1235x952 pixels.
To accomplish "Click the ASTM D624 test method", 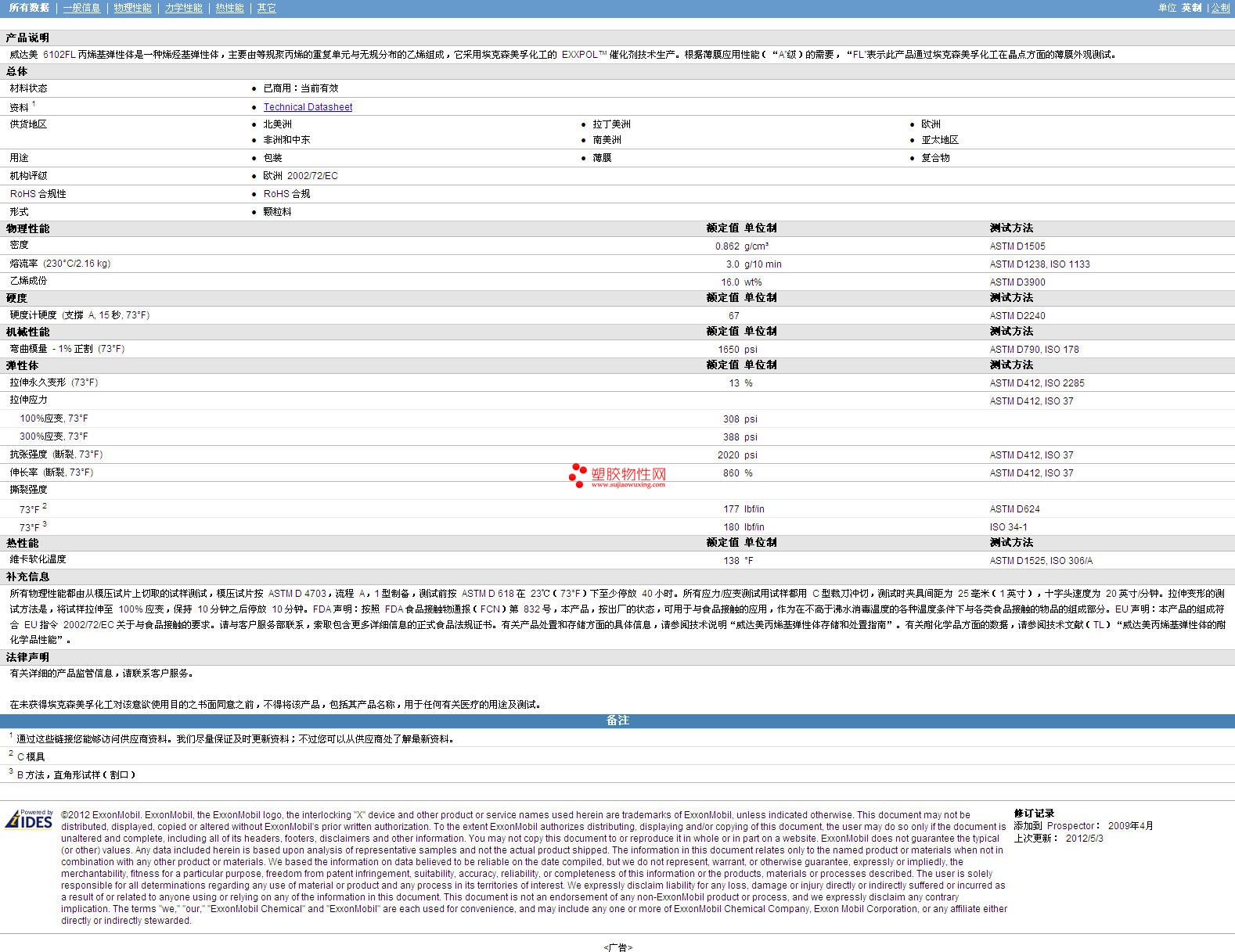I will [1015, 509].
